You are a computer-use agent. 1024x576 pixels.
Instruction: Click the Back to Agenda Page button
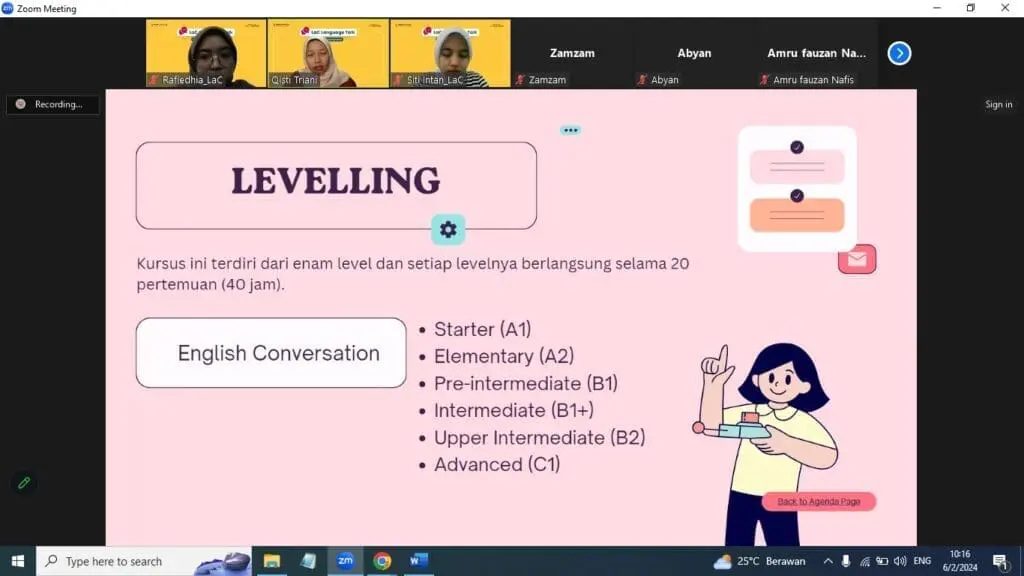[x=818, y=501]
